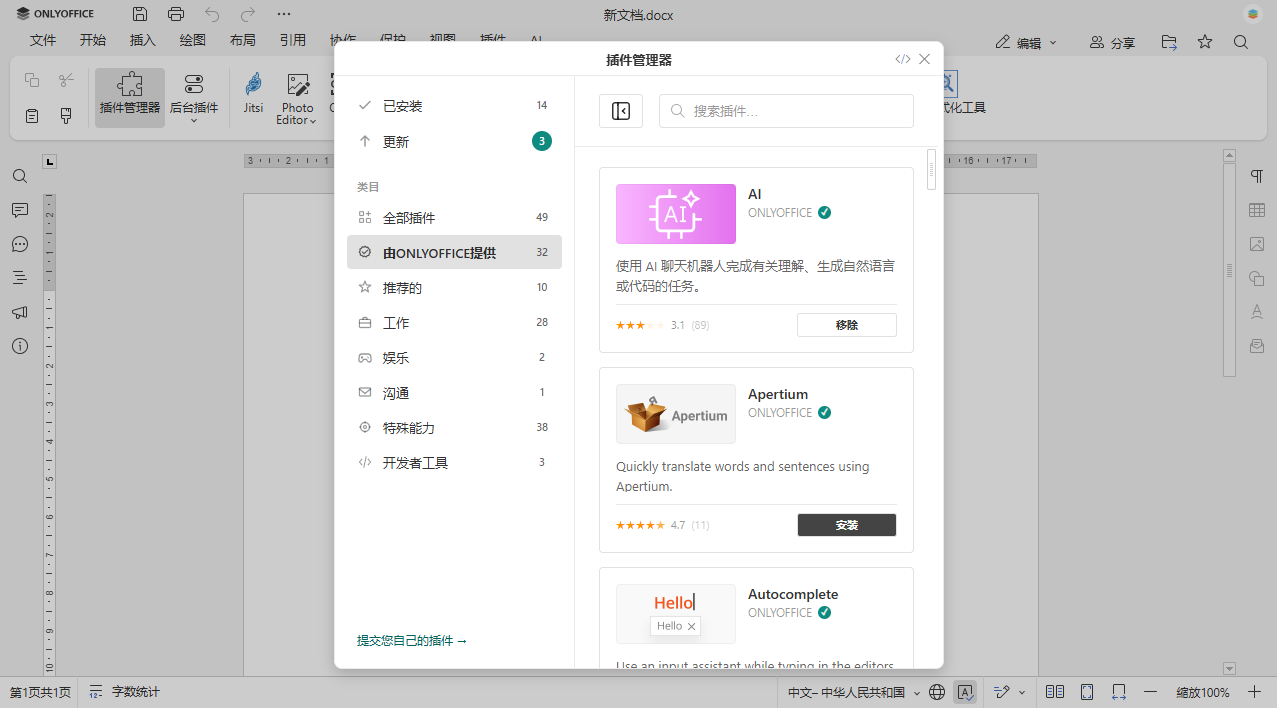Launch the Jitsi plugin
This screenshot has height=708, width=1277.
point(254,93)
